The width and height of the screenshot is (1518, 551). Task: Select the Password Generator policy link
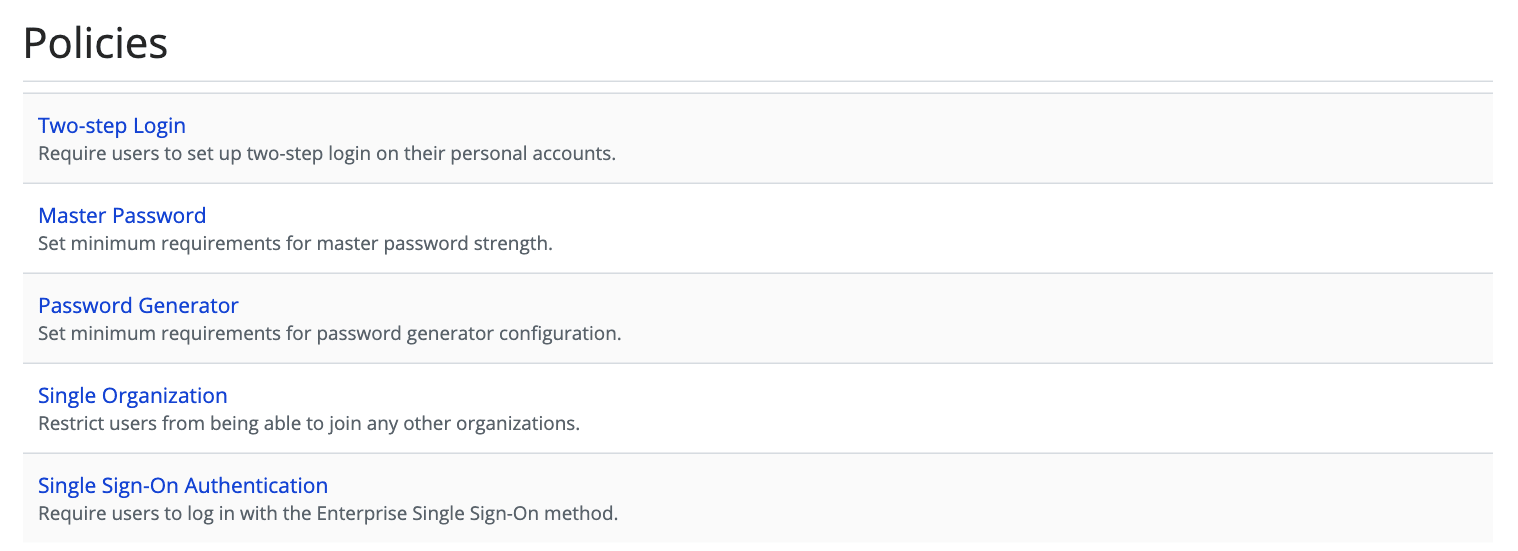tap(138, 306)
